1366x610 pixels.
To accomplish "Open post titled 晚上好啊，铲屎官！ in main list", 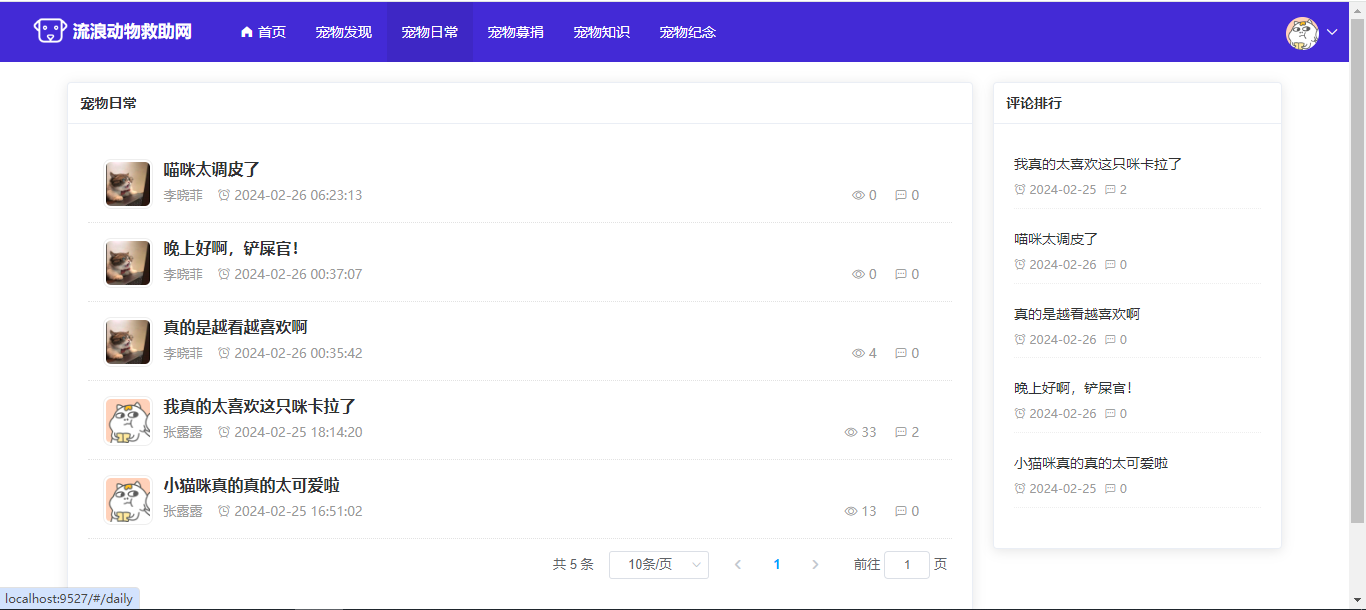I will (231, 249).
